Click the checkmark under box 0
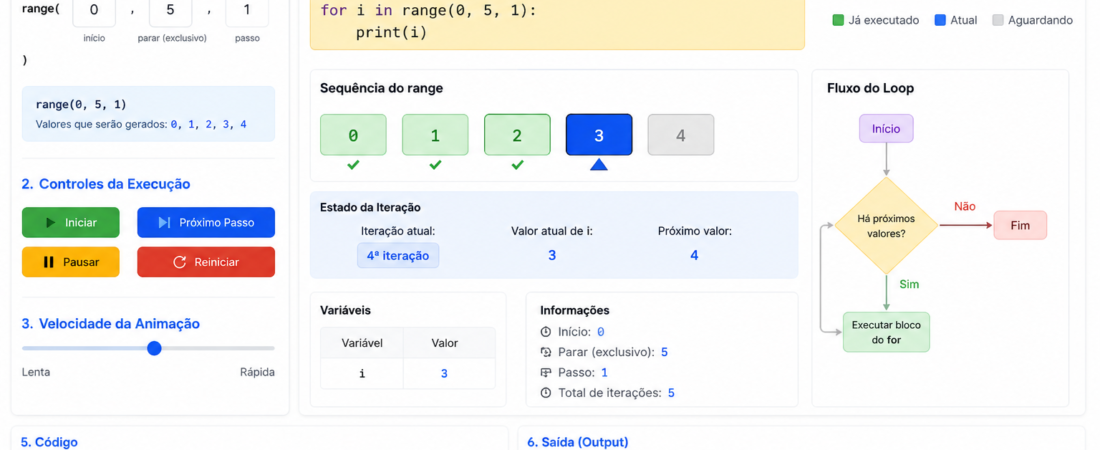The height and width of the screenshot is (450, 1100). (353, 165)
